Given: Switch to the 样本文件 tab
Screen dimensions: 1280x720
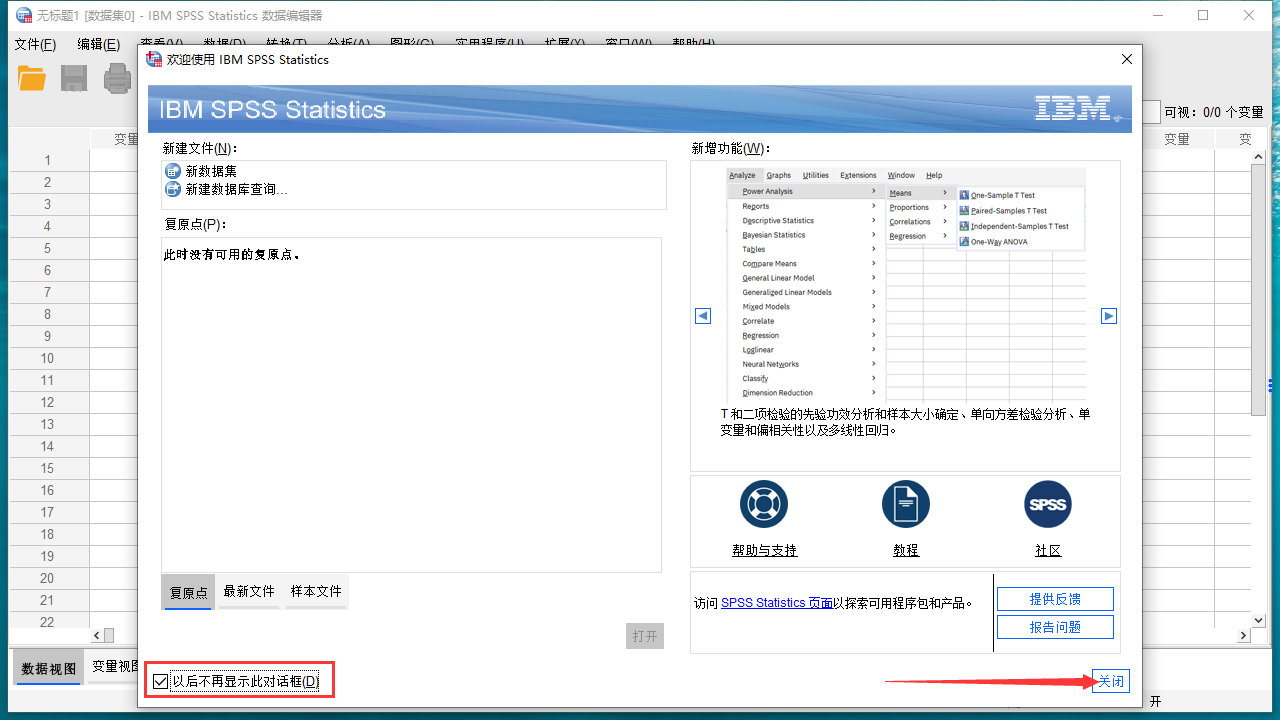Looking at the screenshot, I should tap(316, 591).
